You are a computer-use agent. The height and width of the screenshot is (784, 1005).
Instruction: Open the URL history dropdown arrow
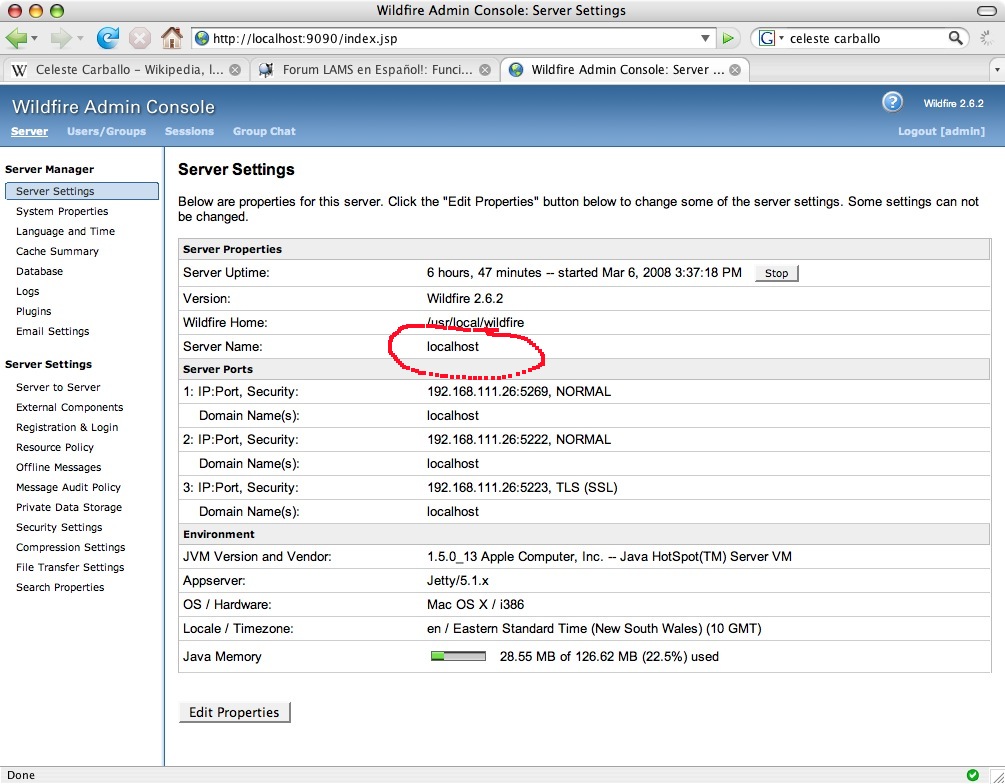706,38
